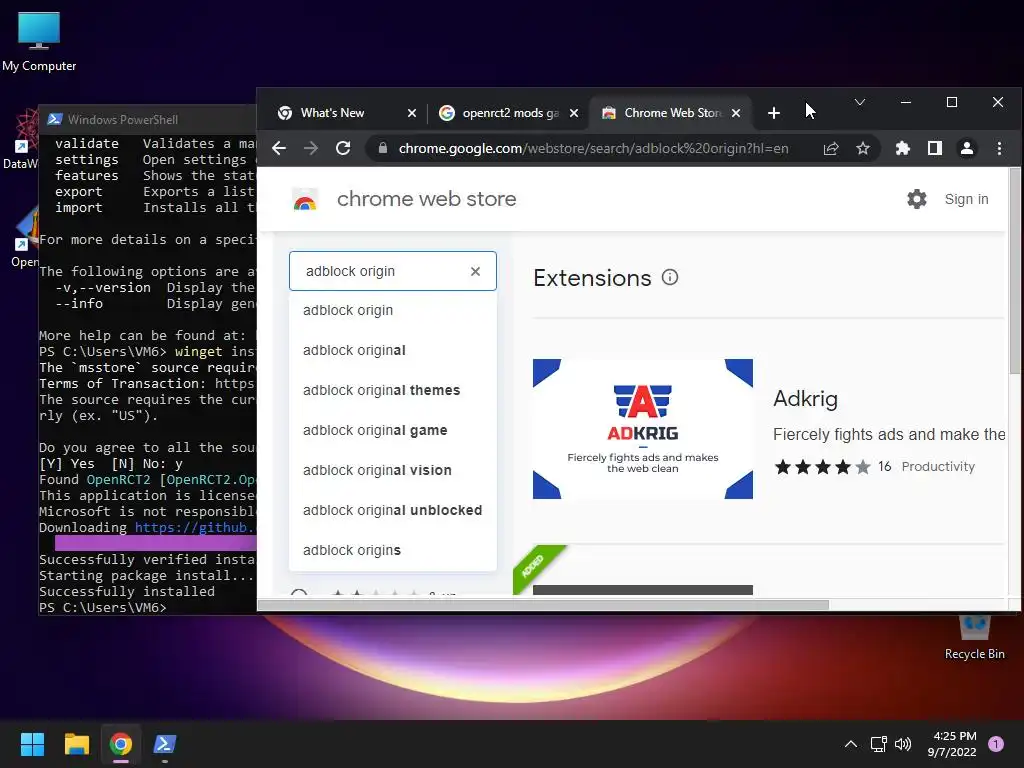Screen dimensions: 1024x768
Task: Open the volume tray icon
Action: pos(903,744)
